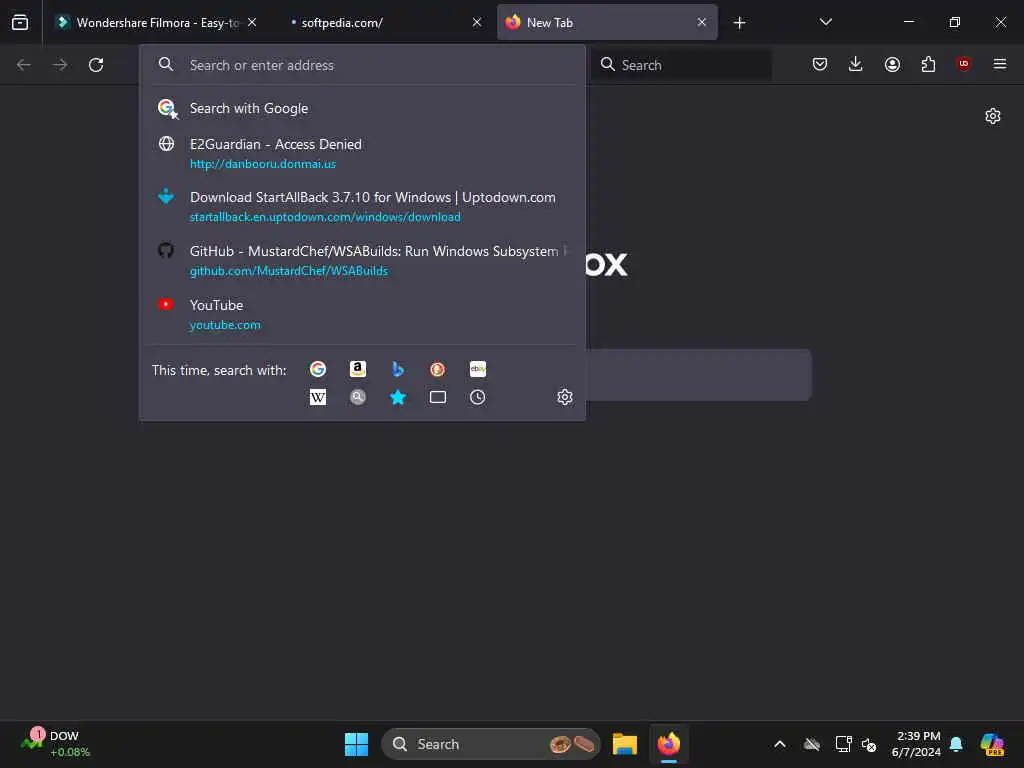Open File Explorer from taskbar

pos(625,744)
